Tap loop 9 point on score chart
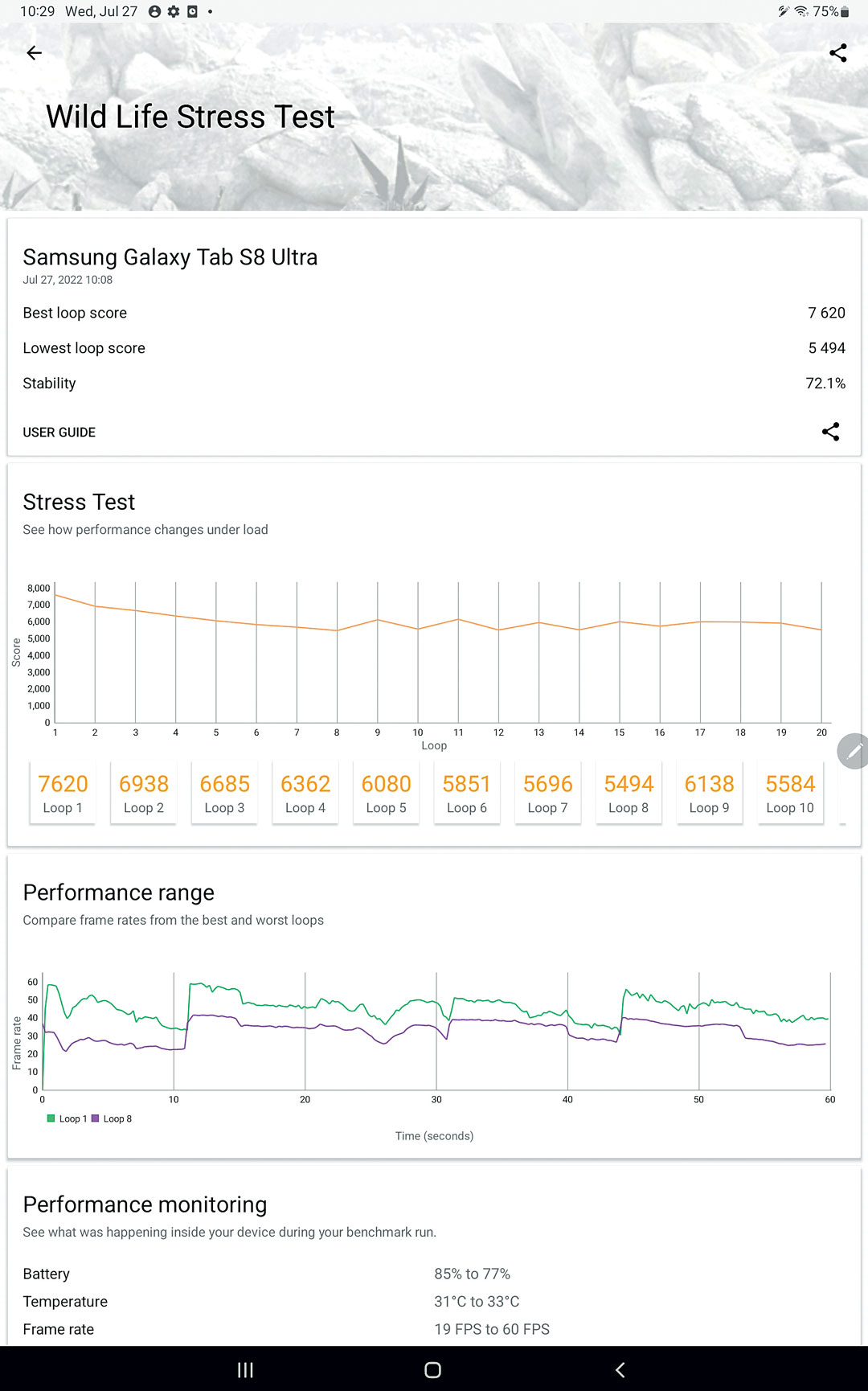This screenshot has width=868, height=1391. tap(378, 620)
